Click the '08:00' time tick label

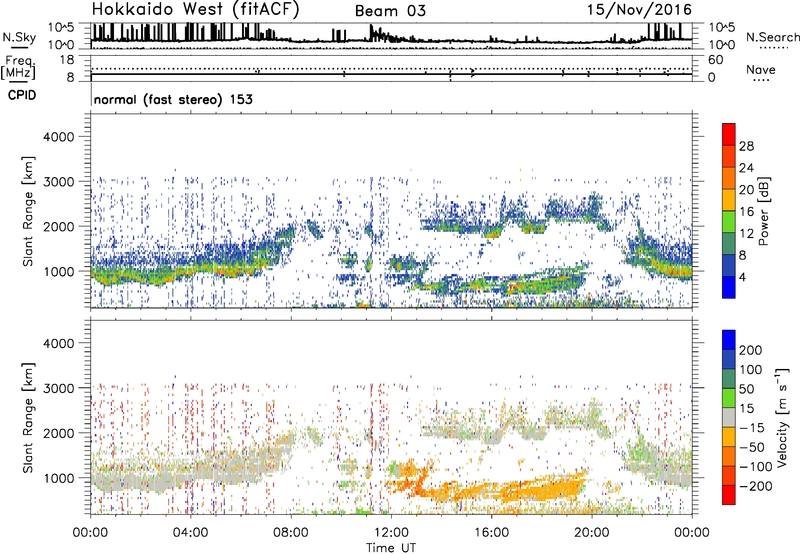tap(291, 533)
